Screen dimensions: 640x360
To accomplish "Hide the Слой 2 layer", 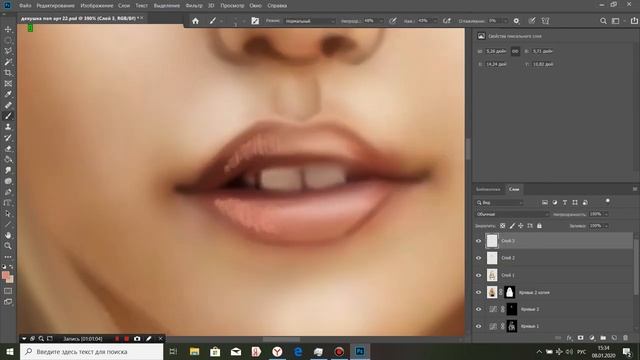I will click(478, 258).
